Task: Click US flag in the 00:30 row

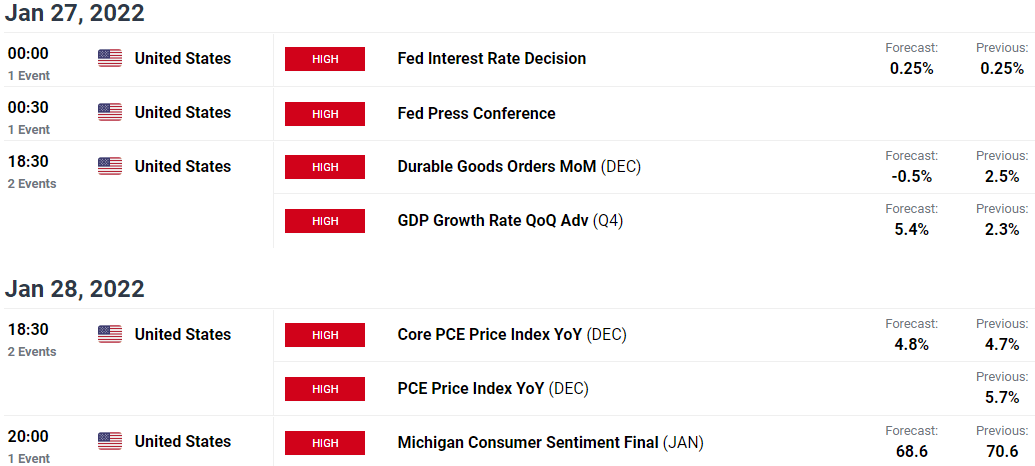Action: [110, 112]
